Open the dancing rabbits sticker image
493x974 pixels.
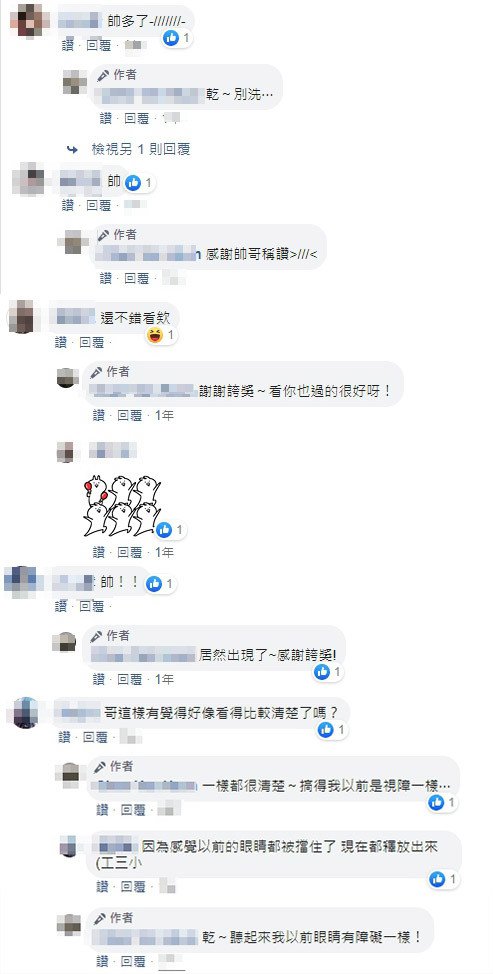[x=122, y=506]
